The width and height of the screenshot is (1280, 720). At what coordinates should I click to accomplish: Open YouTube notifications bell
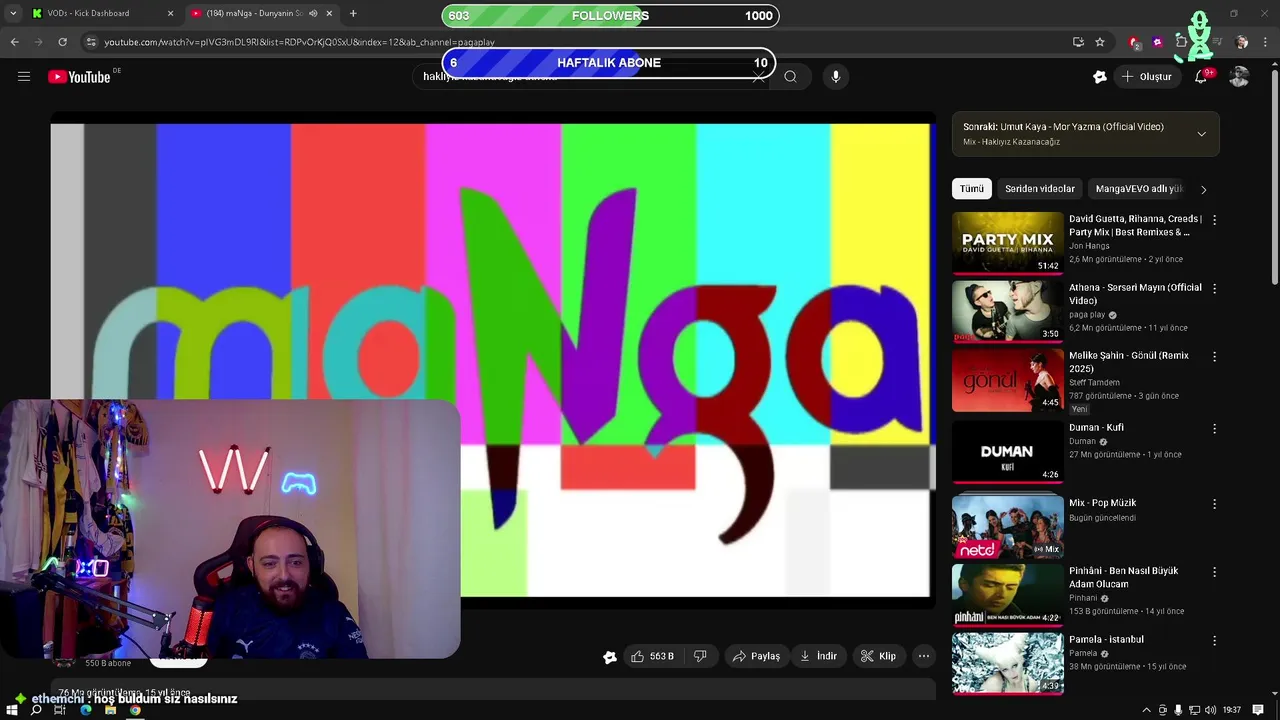pos(1201,77)
